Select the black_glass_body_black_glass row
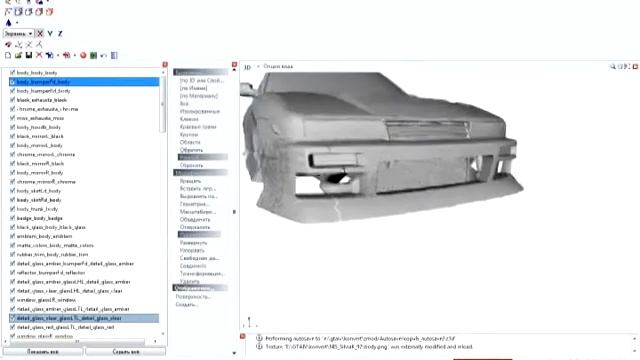 (x=84, y=227)
